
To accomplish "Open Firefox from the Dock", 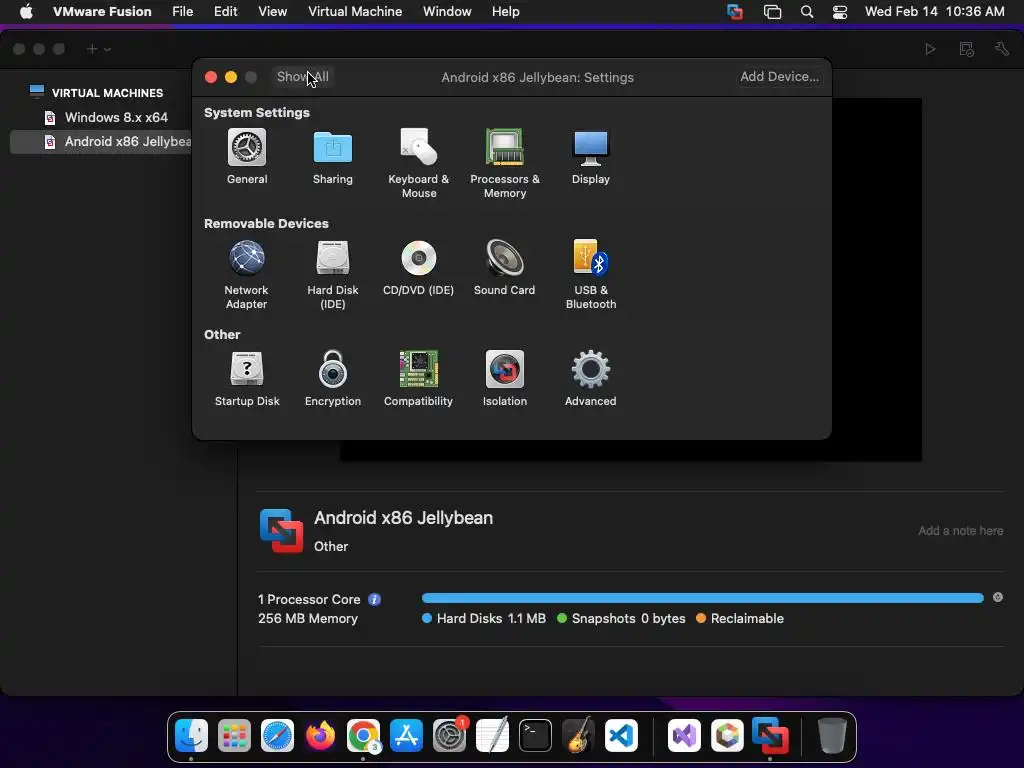I will (x=320, y=736).
